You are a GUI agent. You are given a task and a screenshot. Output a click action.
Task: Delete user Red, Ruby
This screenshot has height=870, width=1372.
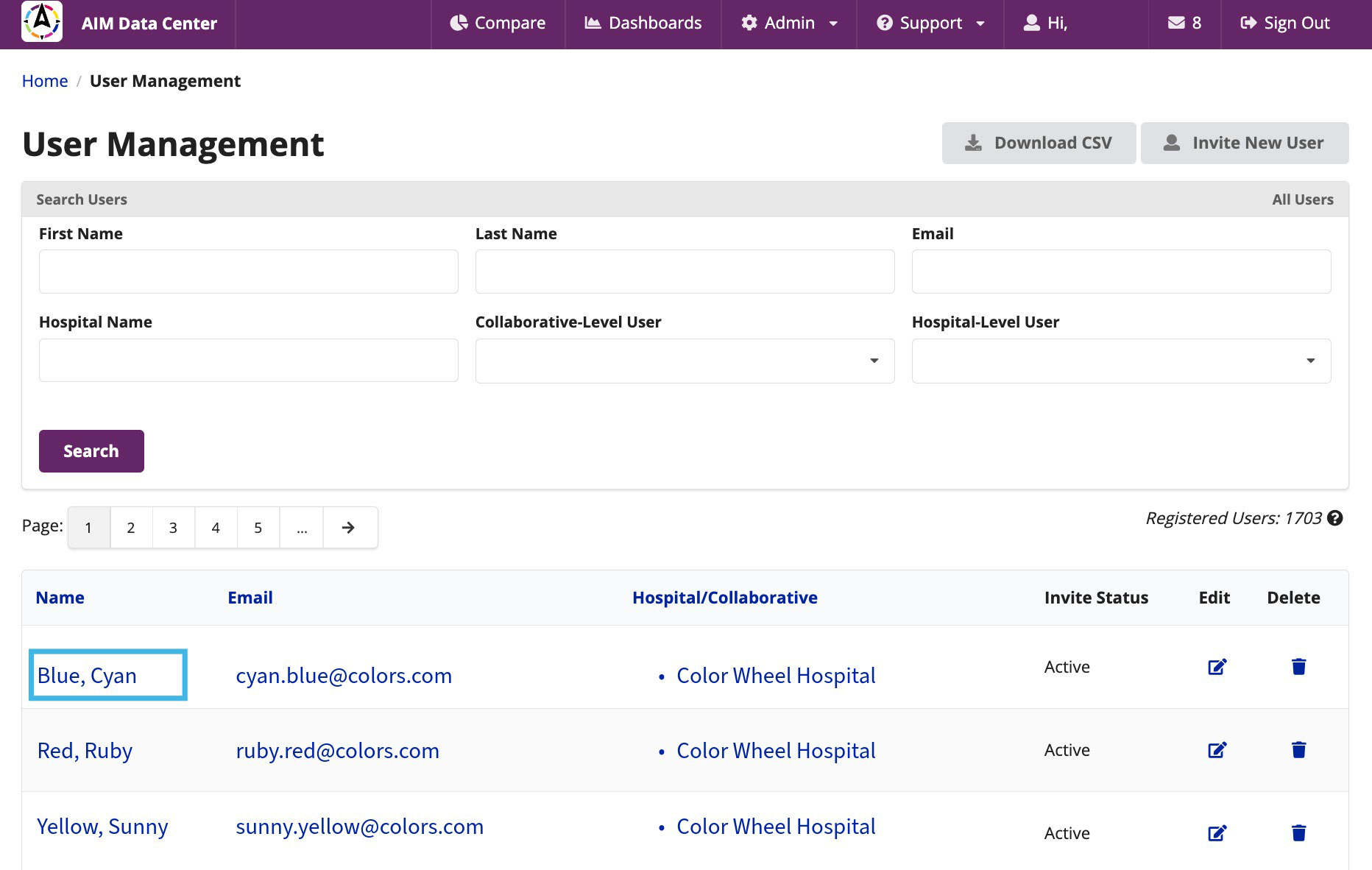click(1299, 750)
